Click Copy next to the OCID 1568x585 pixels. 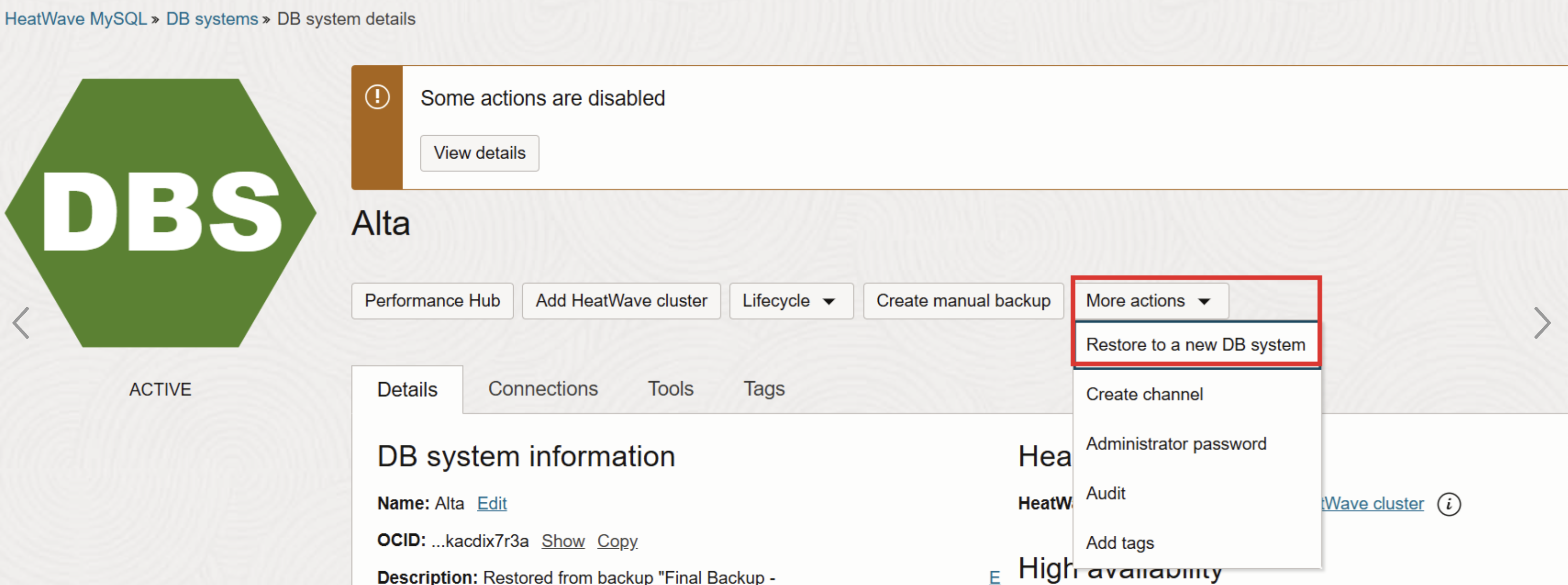(x=617, y=541)
